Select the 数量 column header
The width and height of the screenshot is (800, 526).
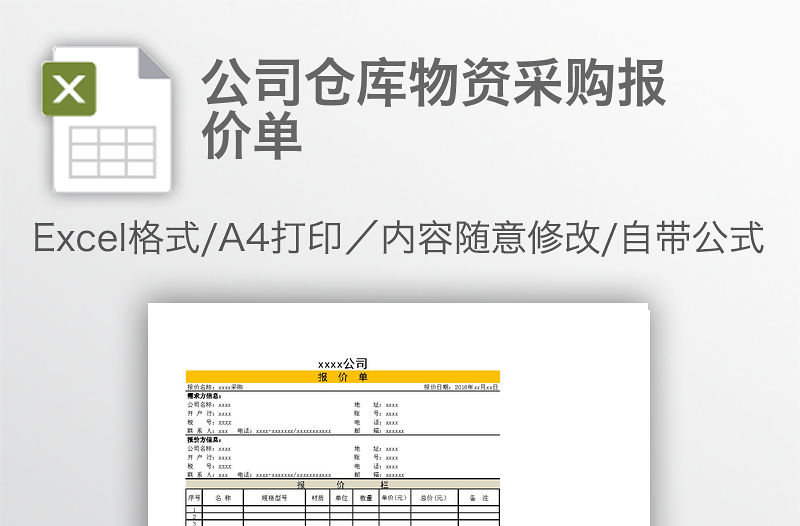point(366,497)
